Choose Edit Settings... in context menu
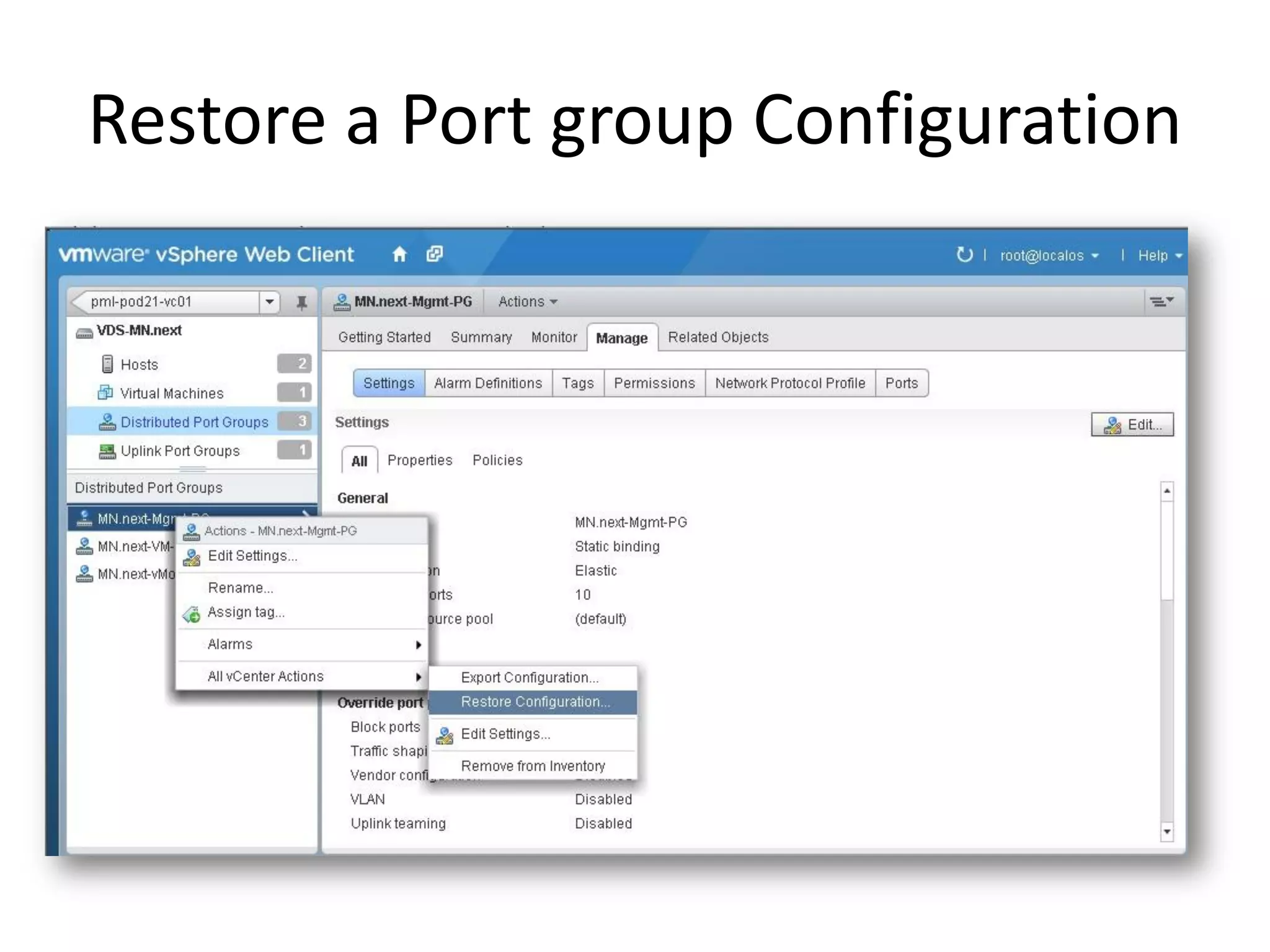Image resolution: width=1270 pixels, height=952 pixels. [x=302, y=556]
